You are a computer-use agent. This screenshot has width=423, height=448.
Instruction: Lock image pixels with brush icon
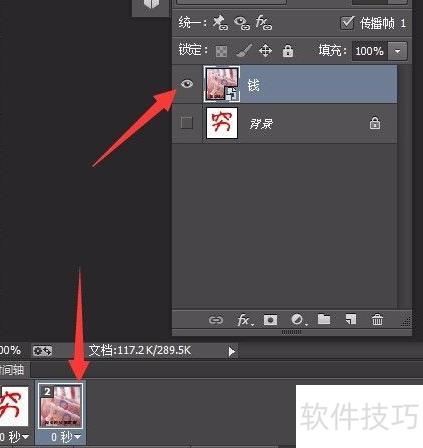[243, 51]
